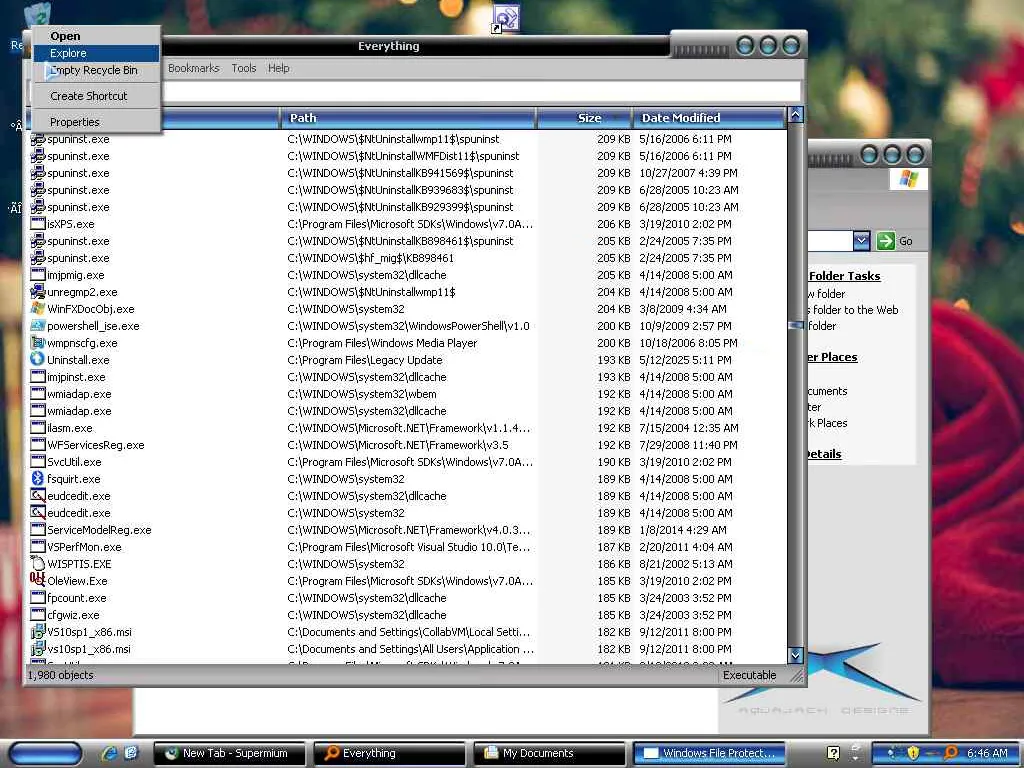Click the icon of fpcount.exe

(37, 597)
